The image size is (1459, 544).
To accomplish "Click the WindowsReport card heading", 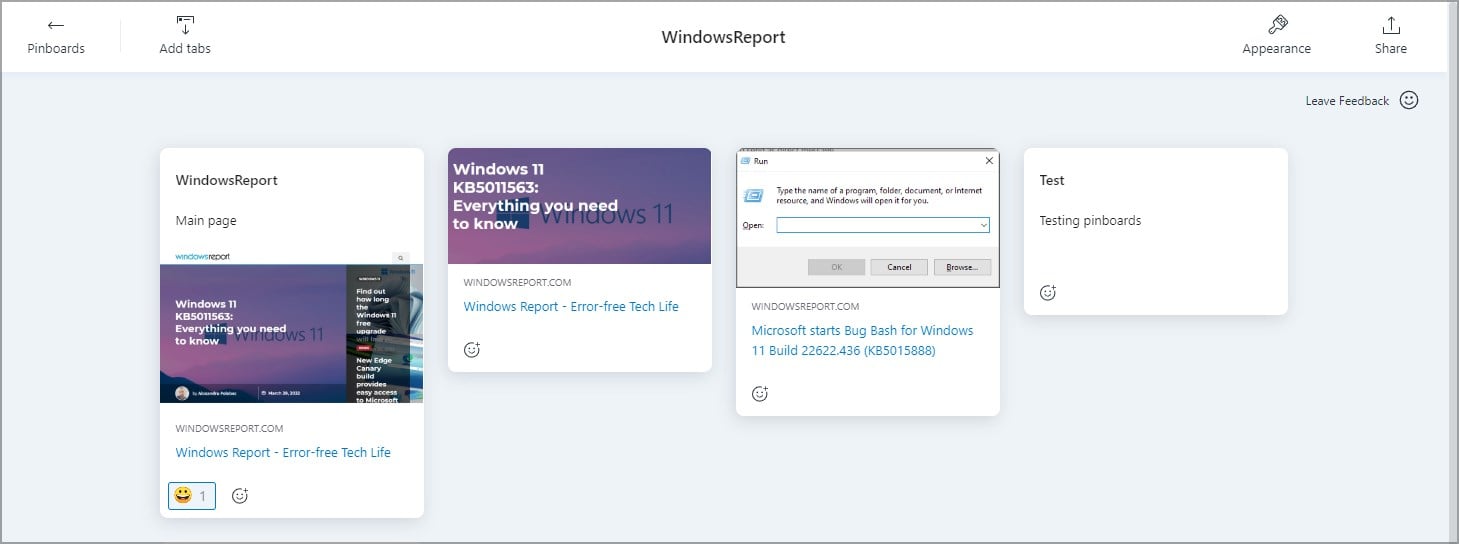I will [x=227, y=181].
